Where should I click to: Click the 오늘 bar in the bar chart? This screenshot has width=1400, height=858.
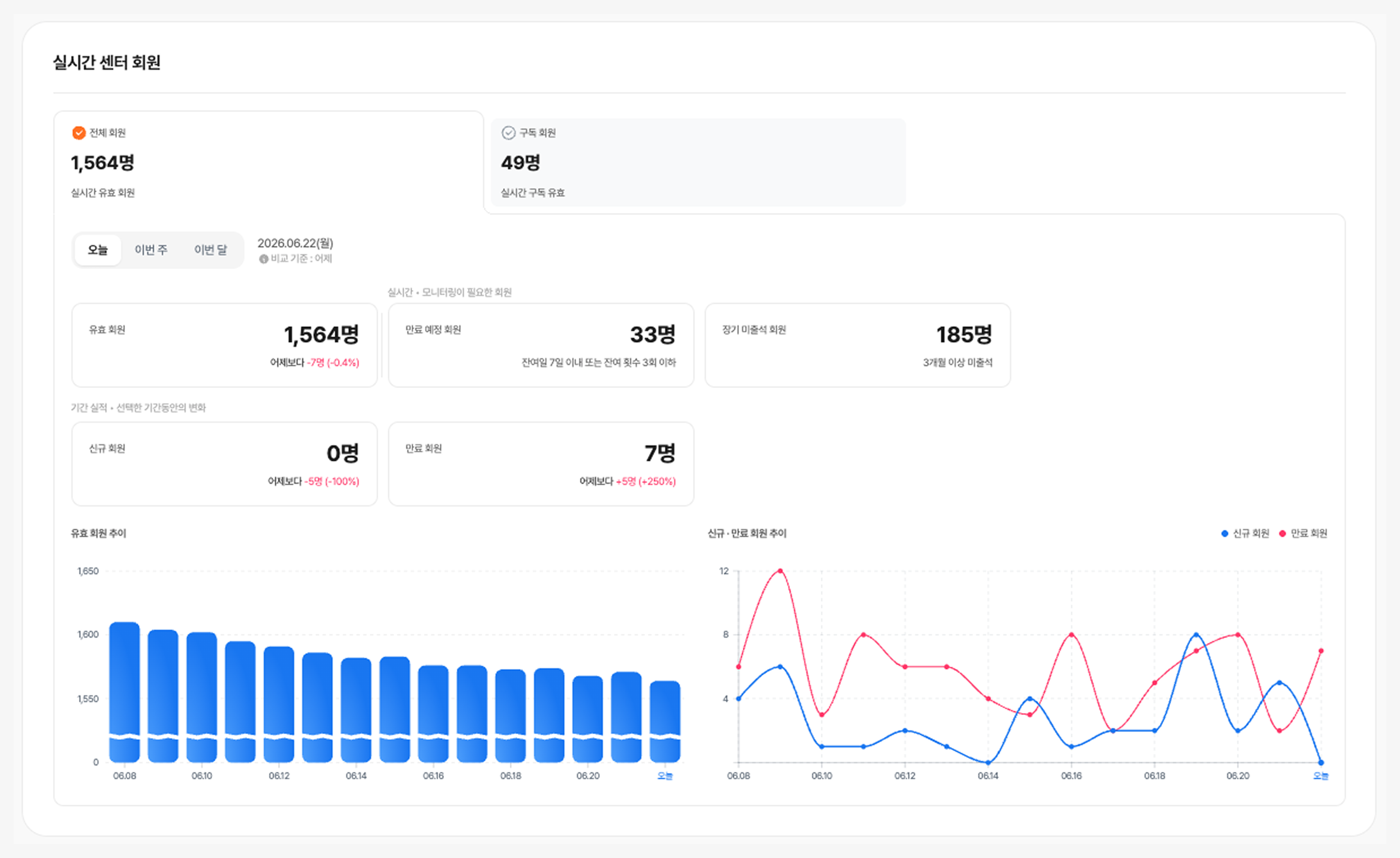[665, 722]
